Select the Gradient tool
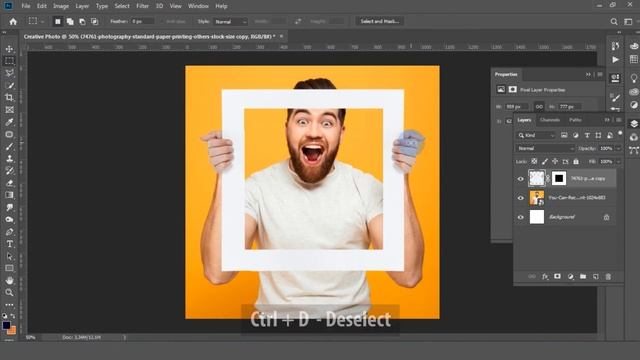This screenshot has height=360, width=640. pos(9,195)
